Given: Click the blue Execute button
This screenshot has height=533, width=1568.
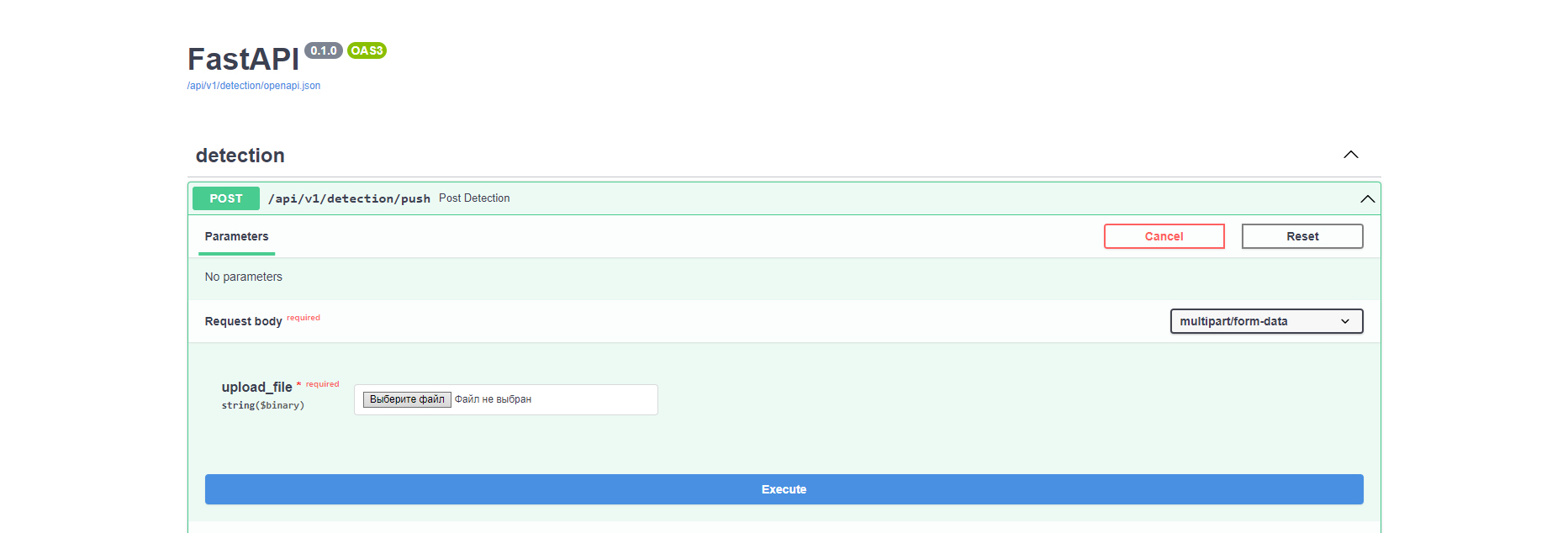Looking at the screenshot, I should 784,489.
